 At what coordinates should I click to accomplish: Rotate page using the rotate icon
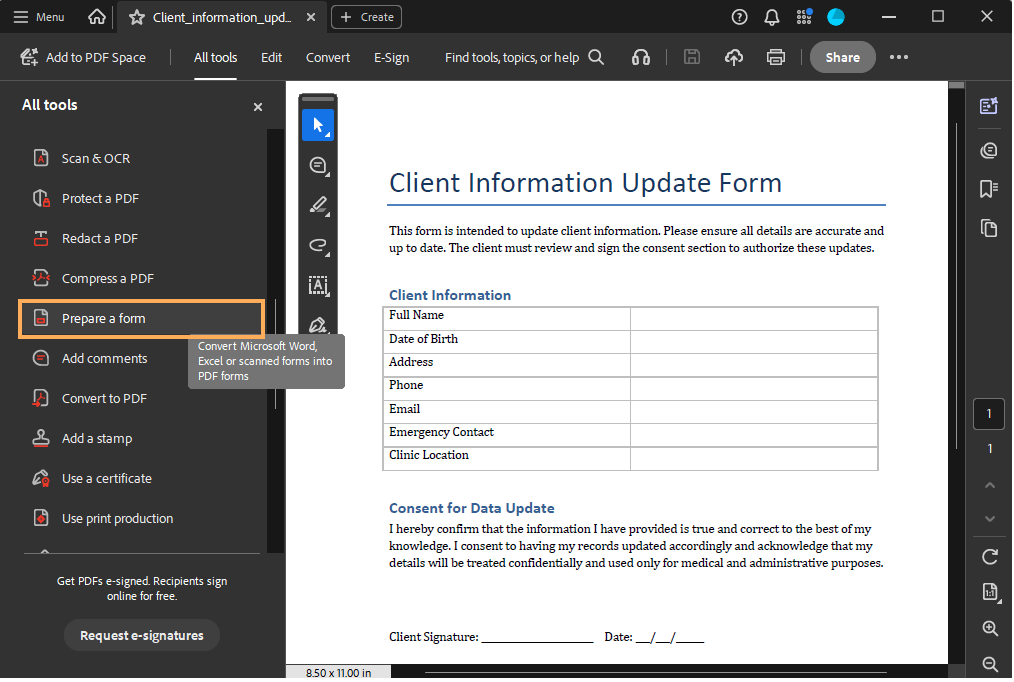(990, 557)
